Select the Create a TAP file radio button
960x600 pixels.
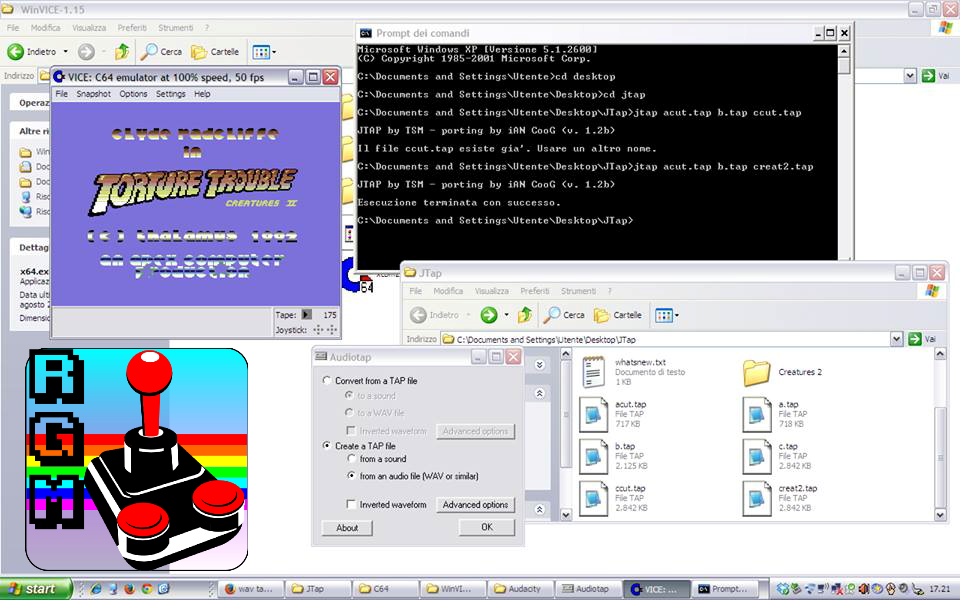[x=327, y=446]
